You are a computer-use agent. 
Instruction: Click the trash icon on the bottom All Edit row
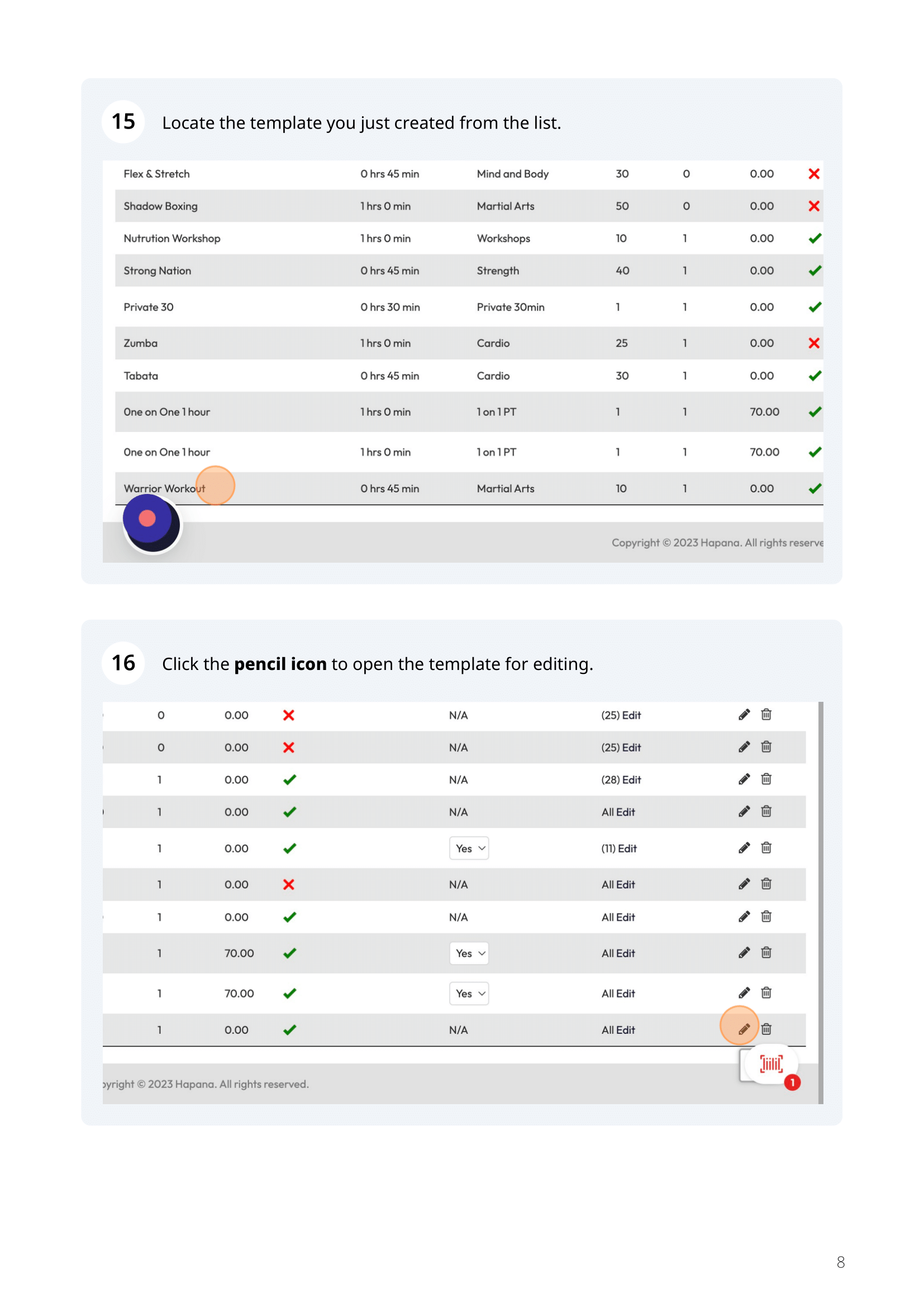point(766,1029)
